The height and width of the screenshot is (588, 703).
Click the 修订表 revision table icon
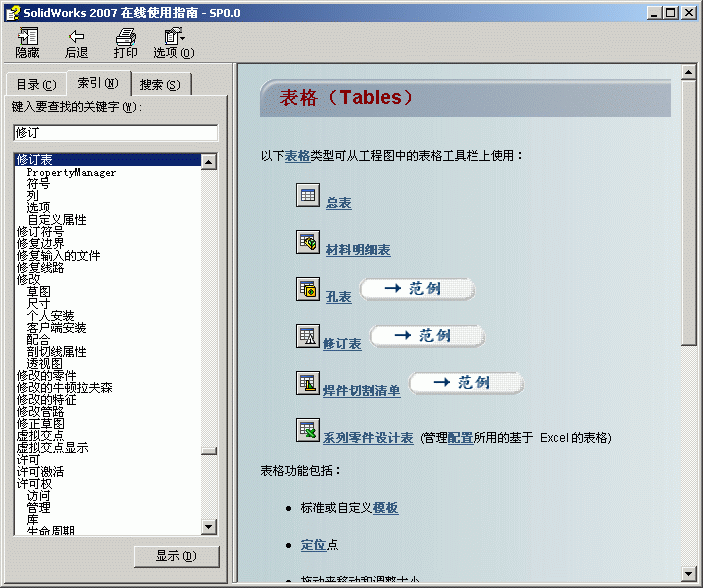click(x=308, y=336)
